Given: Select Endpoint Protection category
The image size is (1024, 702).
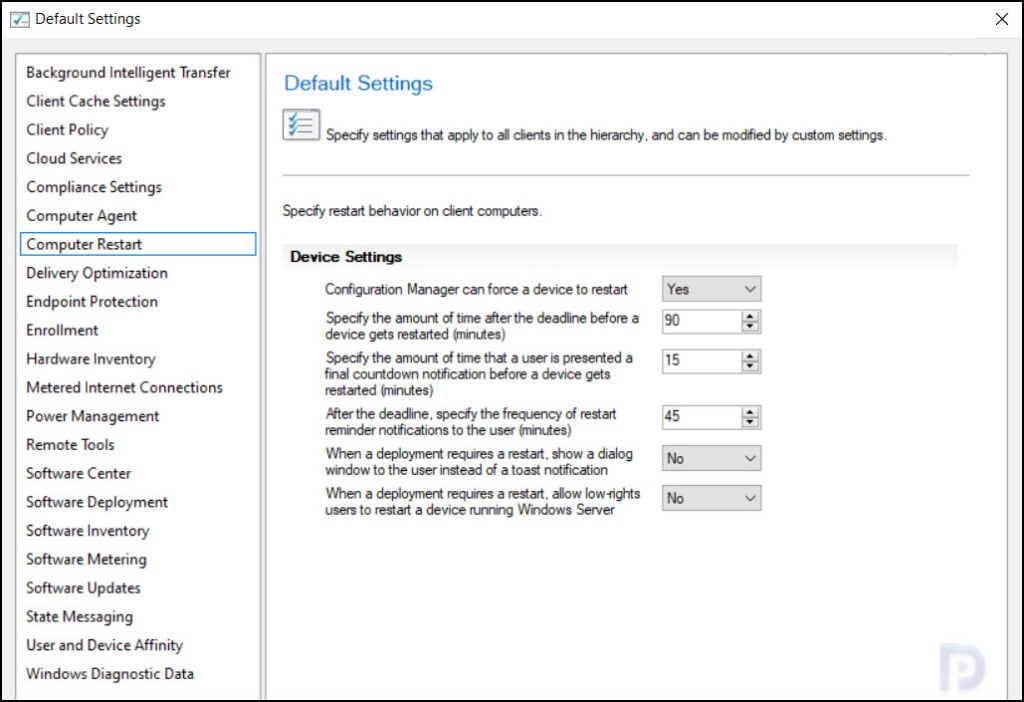Looking at the screenshot, I should 92,302.
